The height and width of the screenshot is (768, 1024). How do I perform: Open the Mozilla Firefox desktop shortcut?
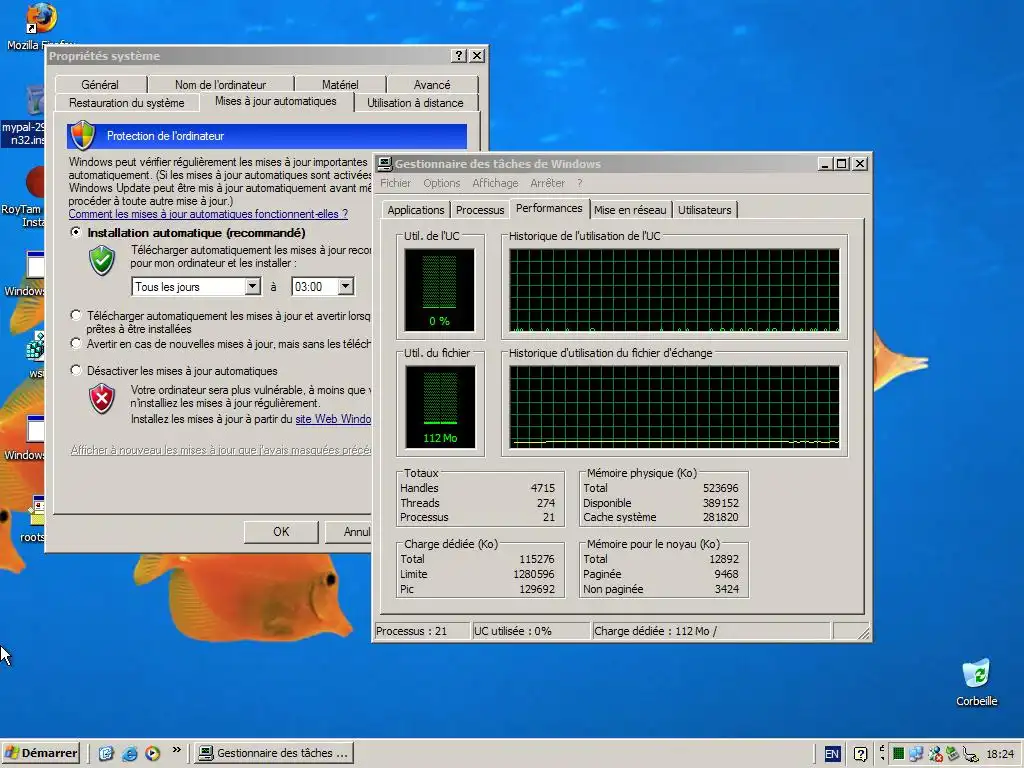(41, 18)
